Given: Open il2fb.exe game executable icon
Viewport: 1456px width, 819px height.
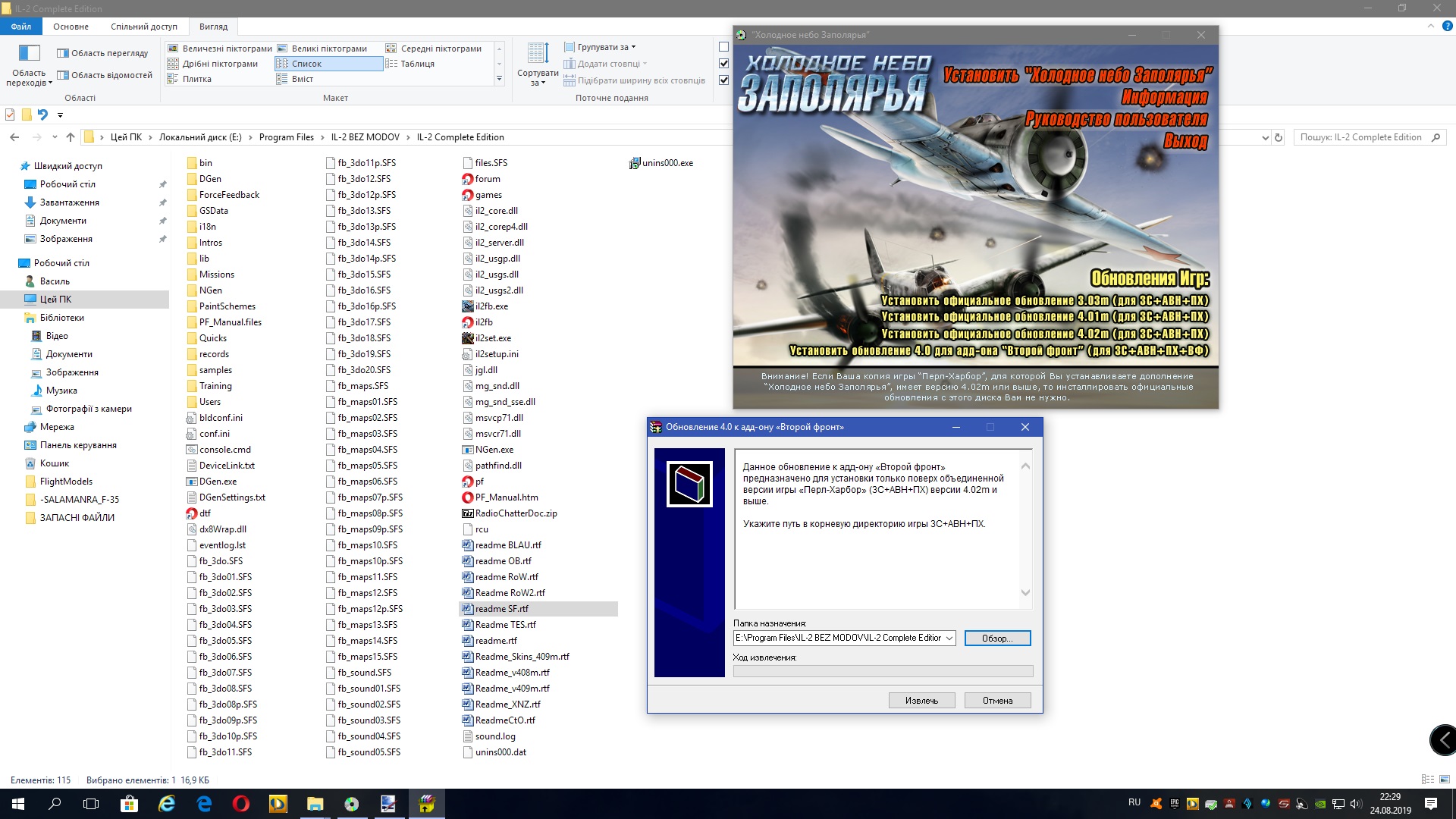Looking at the screenshot, I should point(468,306).
